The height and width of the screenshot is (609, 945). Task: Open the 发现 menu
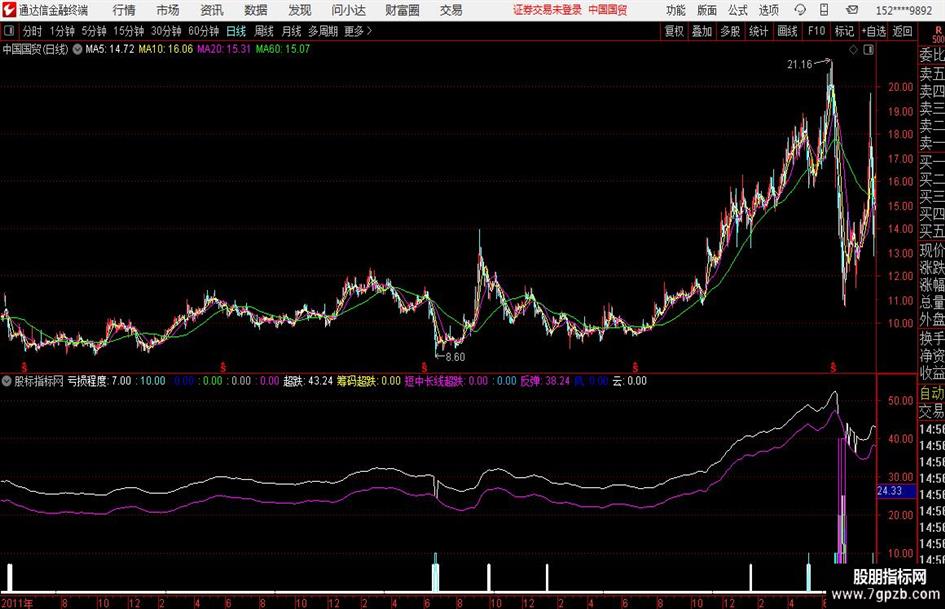click(300, 10)
